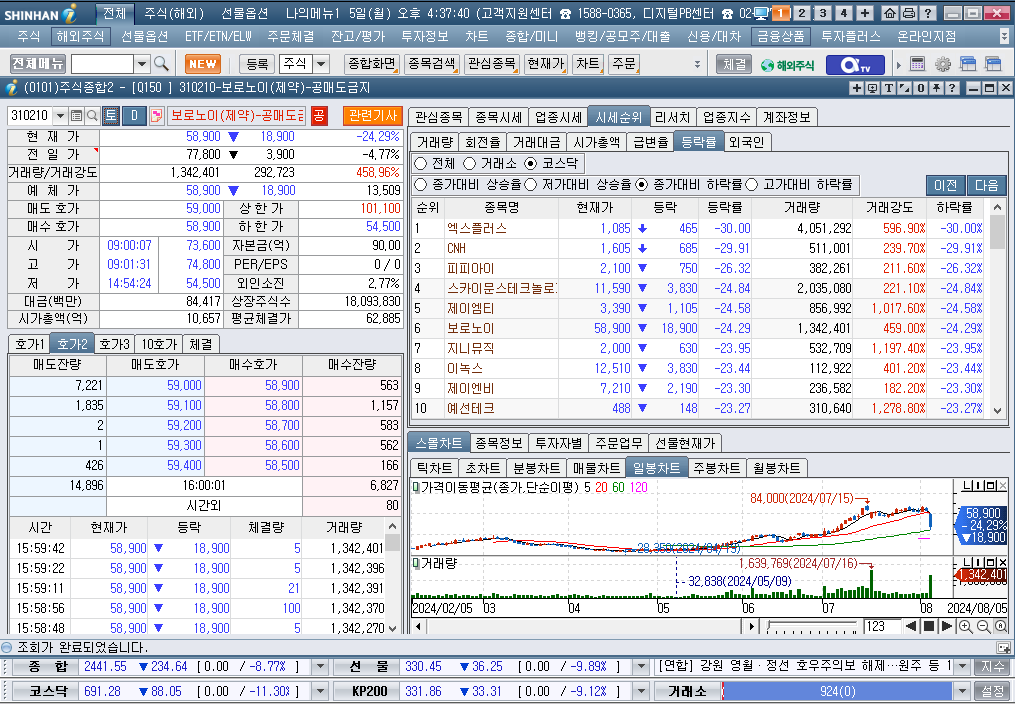Expand the 선물 ticker dropdown
Image resolution: width=1015 pixels, height=705 pixels.
point(641,666)
